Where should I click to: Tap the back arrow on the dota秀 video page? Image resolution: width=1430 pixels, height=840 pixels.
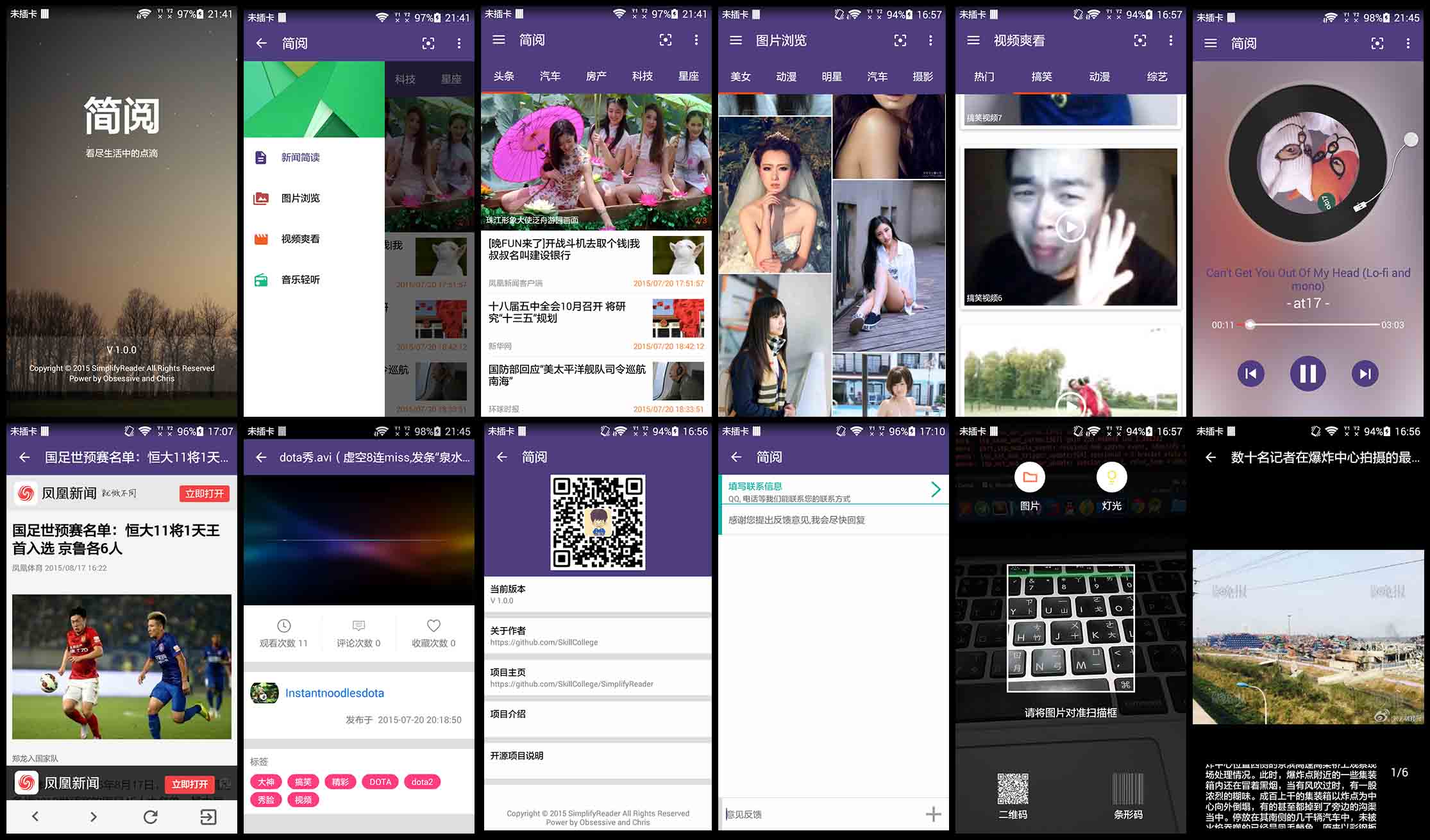261,457
